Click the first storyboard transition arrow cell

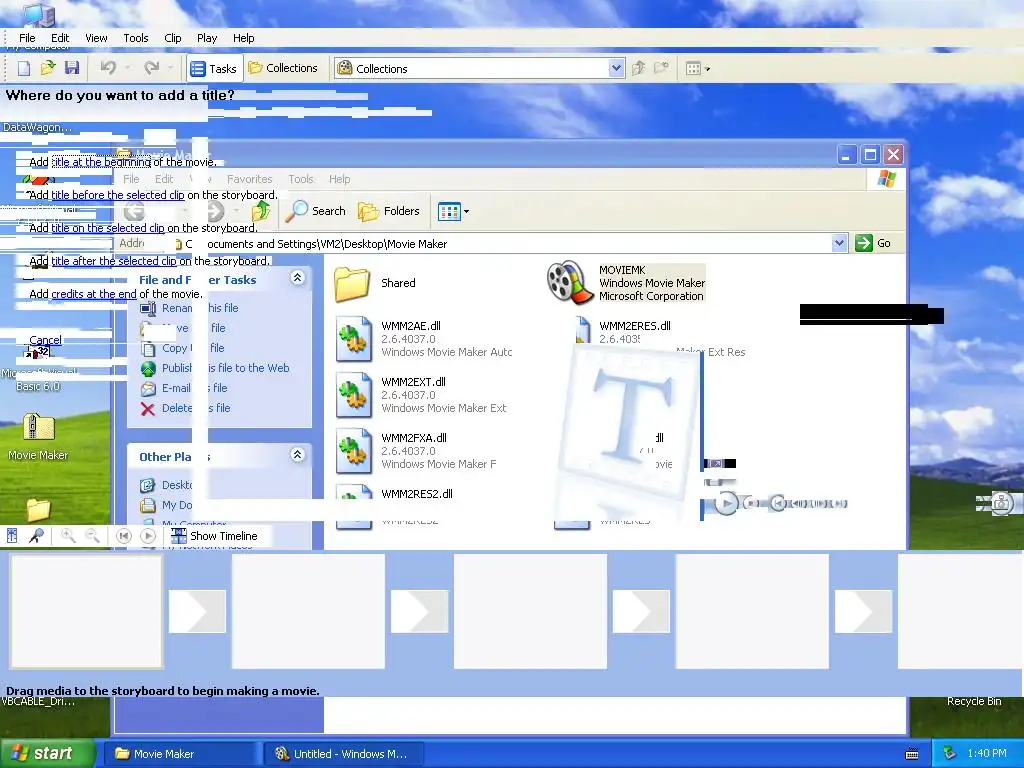click(197, 611)
